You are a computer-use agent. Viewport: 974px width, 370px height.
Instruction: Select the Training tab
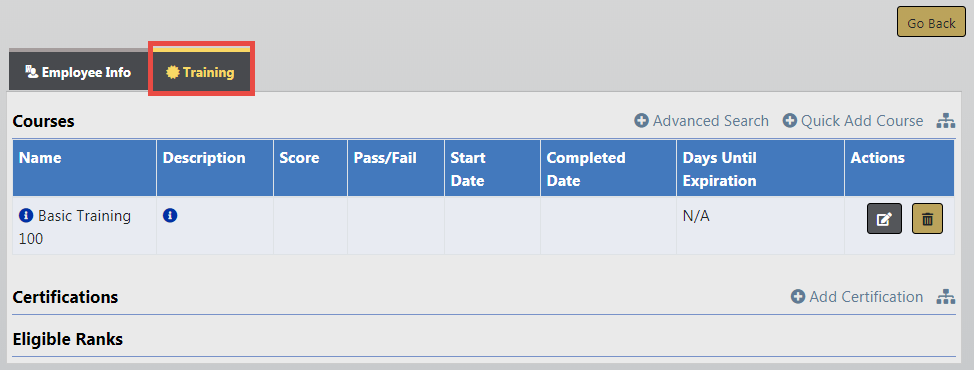point(201,70)
